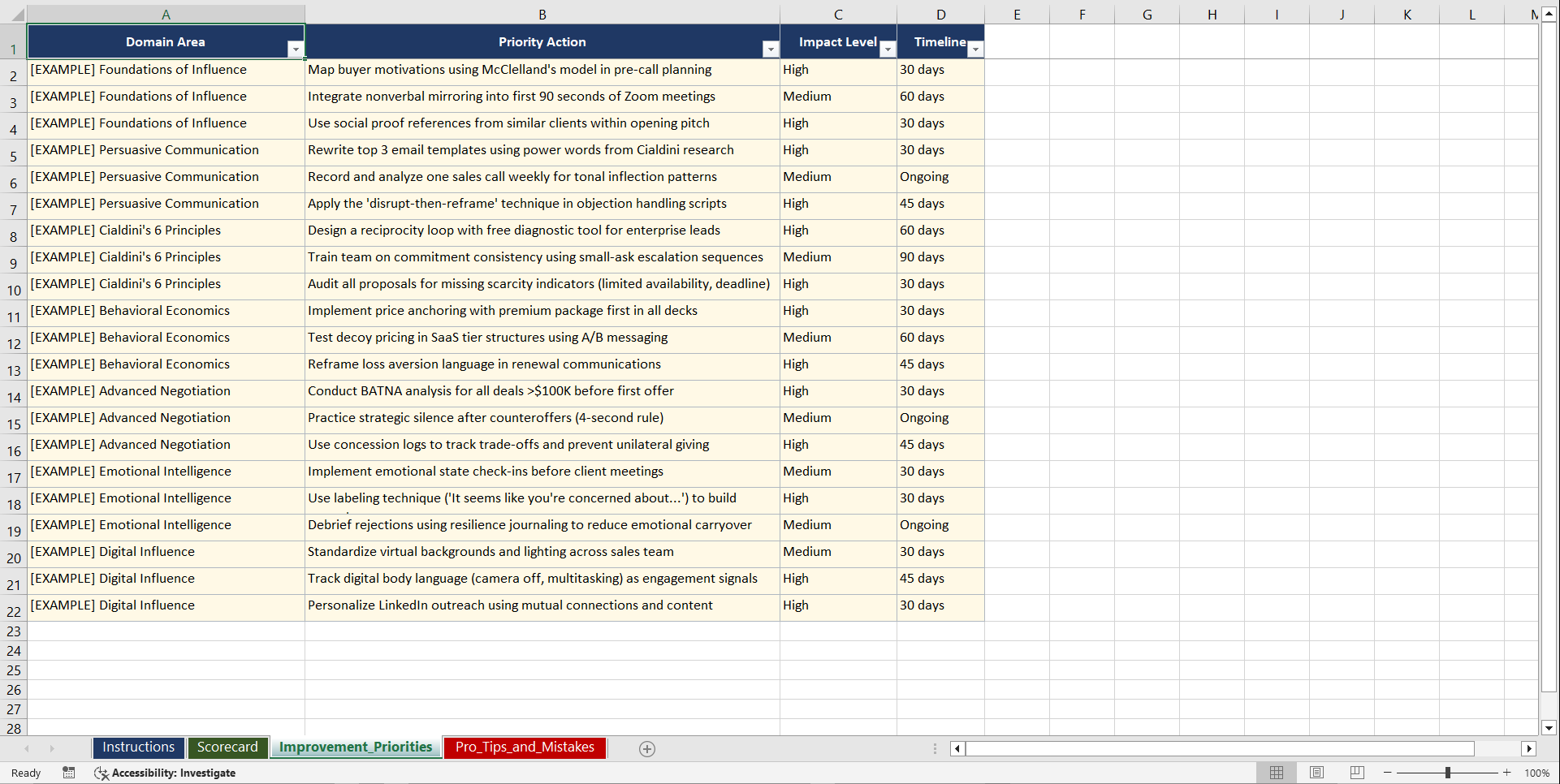The height and width of the screenshot is (784, 1560).
Task: Open Page Break Preview
Action: click(1356, 772)
